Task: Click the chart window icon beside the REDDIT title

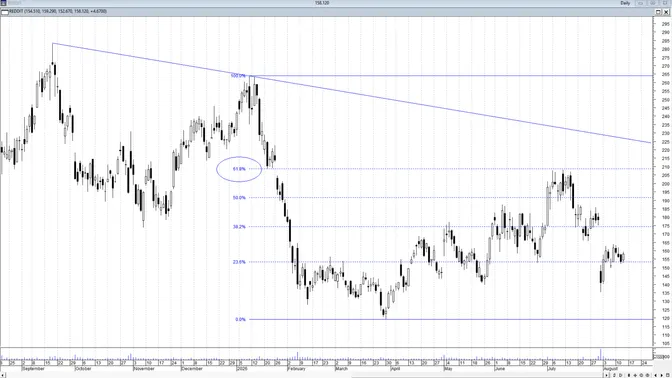Action: click(x=5, y=12)
